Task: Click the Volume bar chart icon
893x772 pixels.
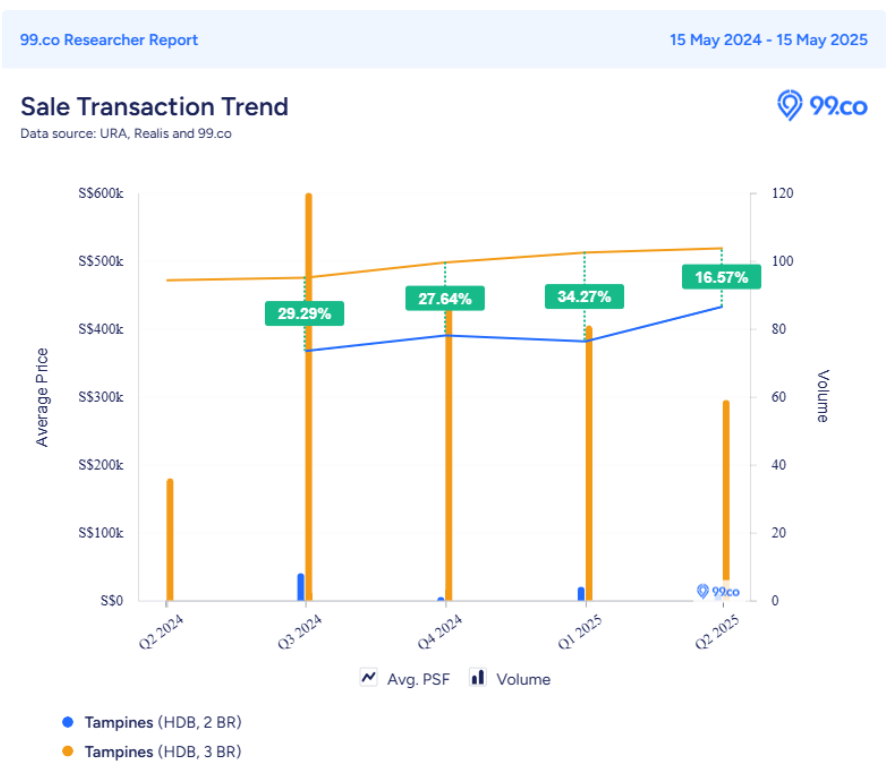Action: 478,678
